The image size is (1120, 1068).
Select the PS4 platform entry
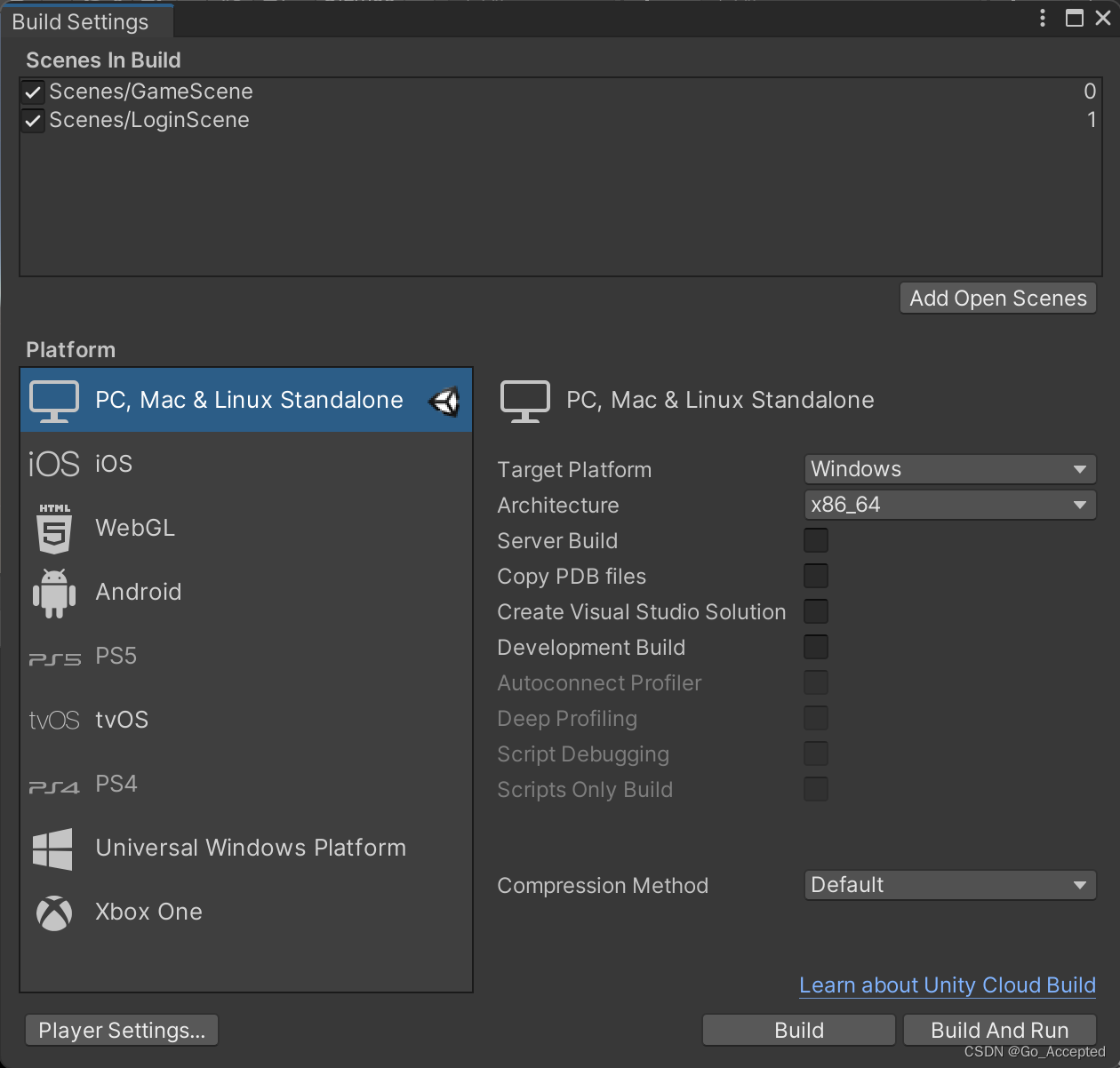(246, 784)
